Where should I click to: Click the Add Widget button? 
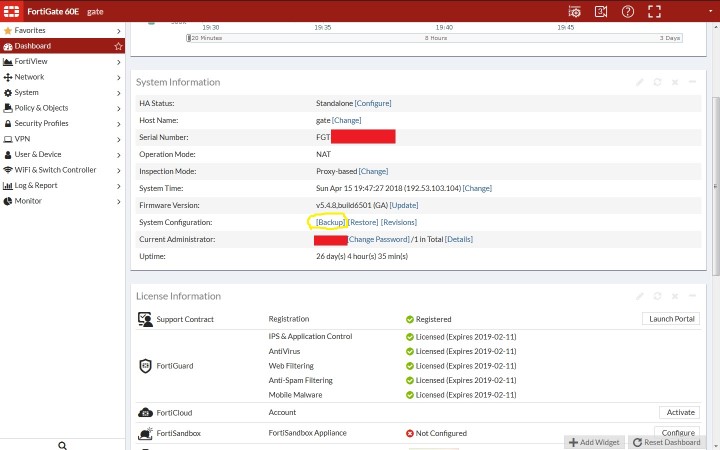595,442
